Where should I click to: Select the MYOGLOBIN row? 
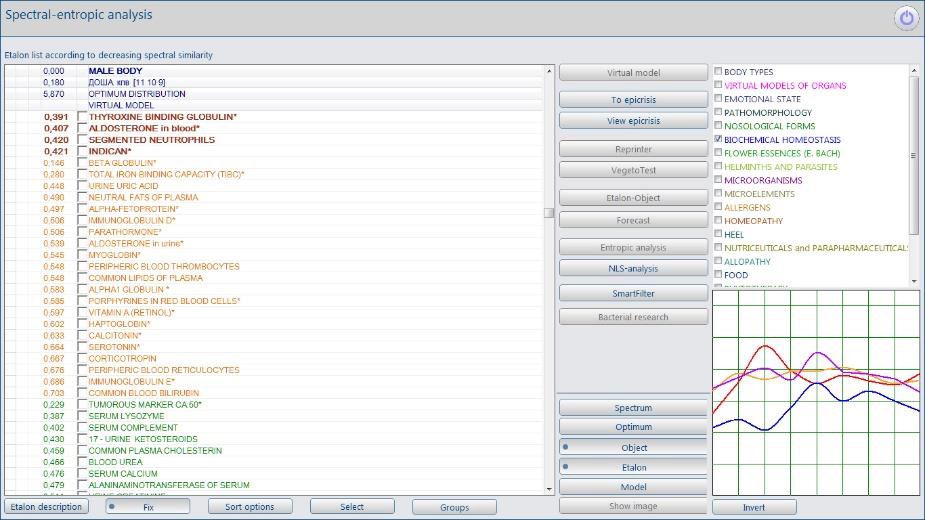click(x=274, y=255)
